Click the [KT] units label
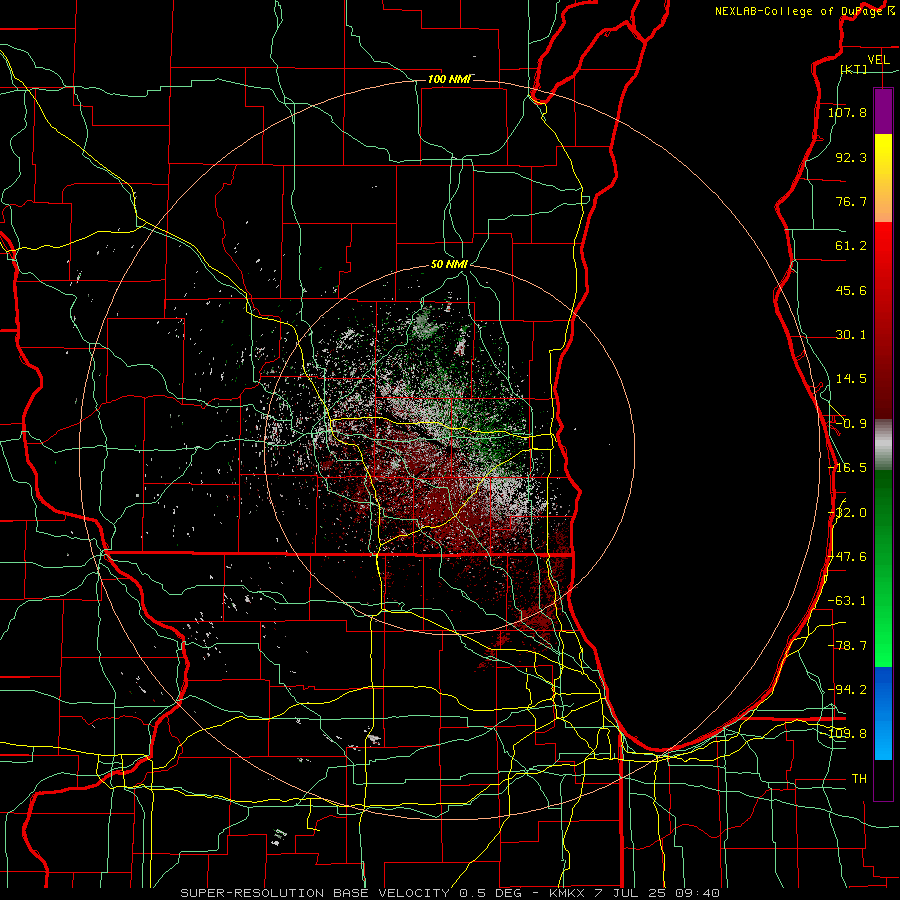The height and width of the screenshot is (900, 900). coord(854,69)
